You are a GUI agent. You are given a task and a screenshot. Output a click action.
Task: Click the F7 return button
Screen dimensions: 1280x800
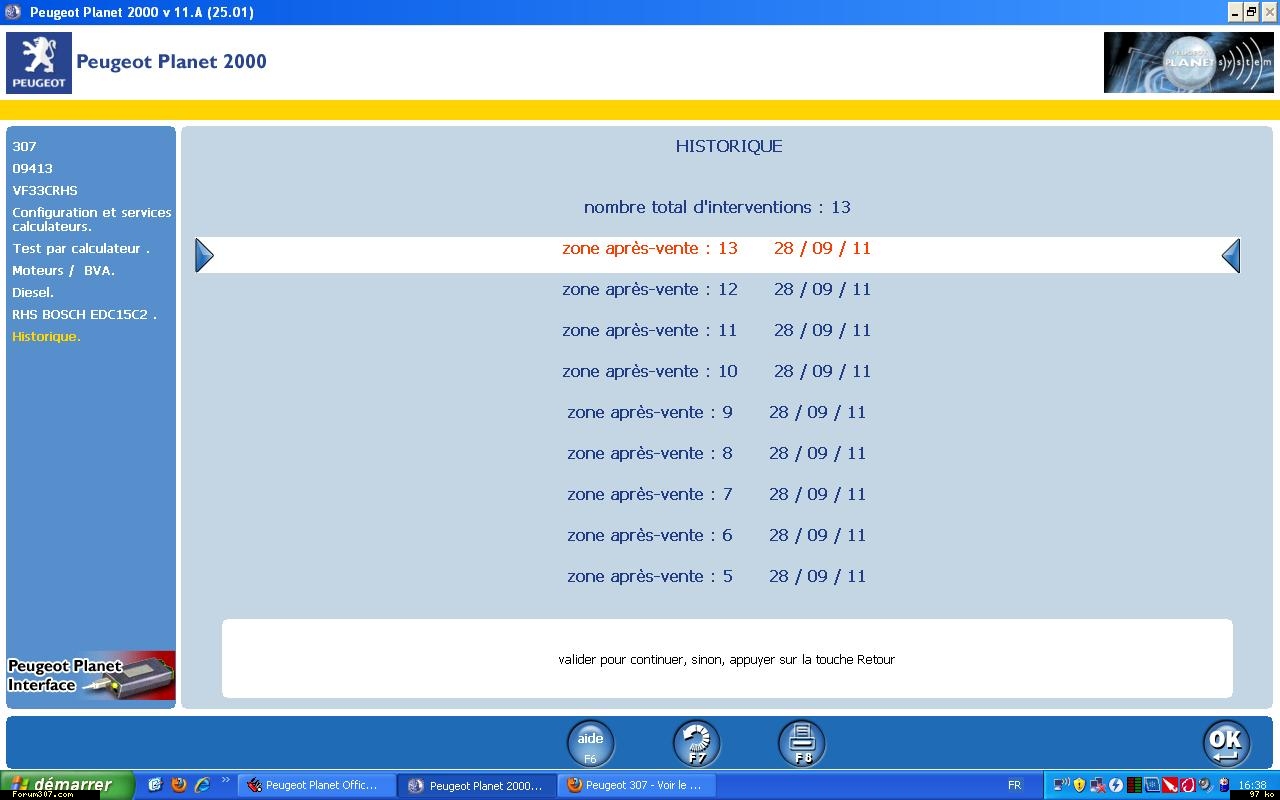[x=696, y=744]
